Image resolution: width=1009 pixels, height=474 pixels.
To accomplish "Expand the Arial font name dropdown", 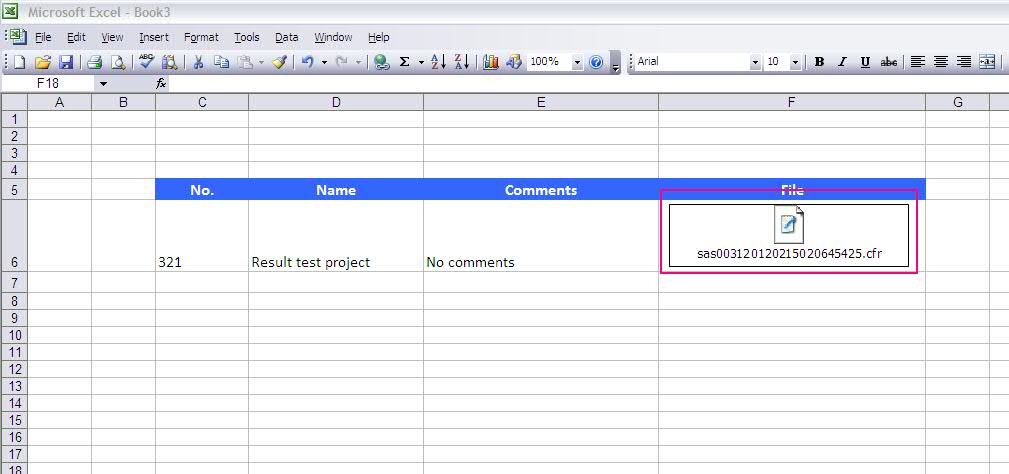I will pos(755,62).
